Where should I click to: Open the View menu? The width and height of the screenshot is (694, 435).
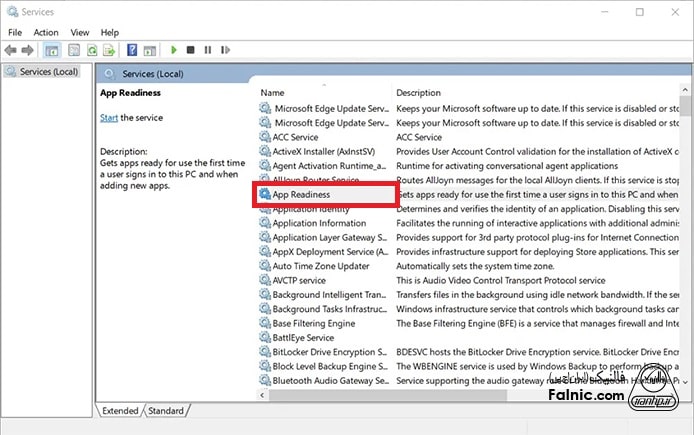[80, 32]
